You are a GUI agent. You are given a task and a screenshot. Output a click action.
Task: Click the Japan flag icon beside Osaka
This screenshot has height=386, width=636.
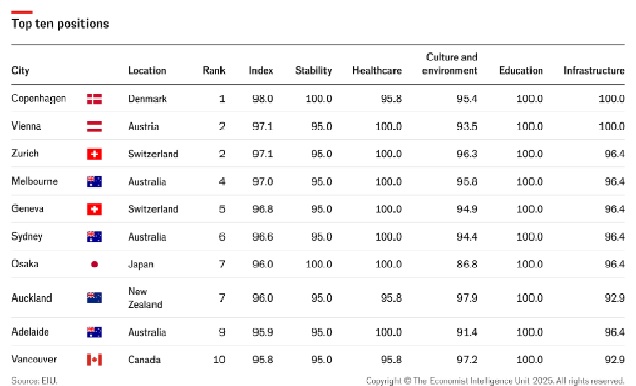tap(95, 264)
